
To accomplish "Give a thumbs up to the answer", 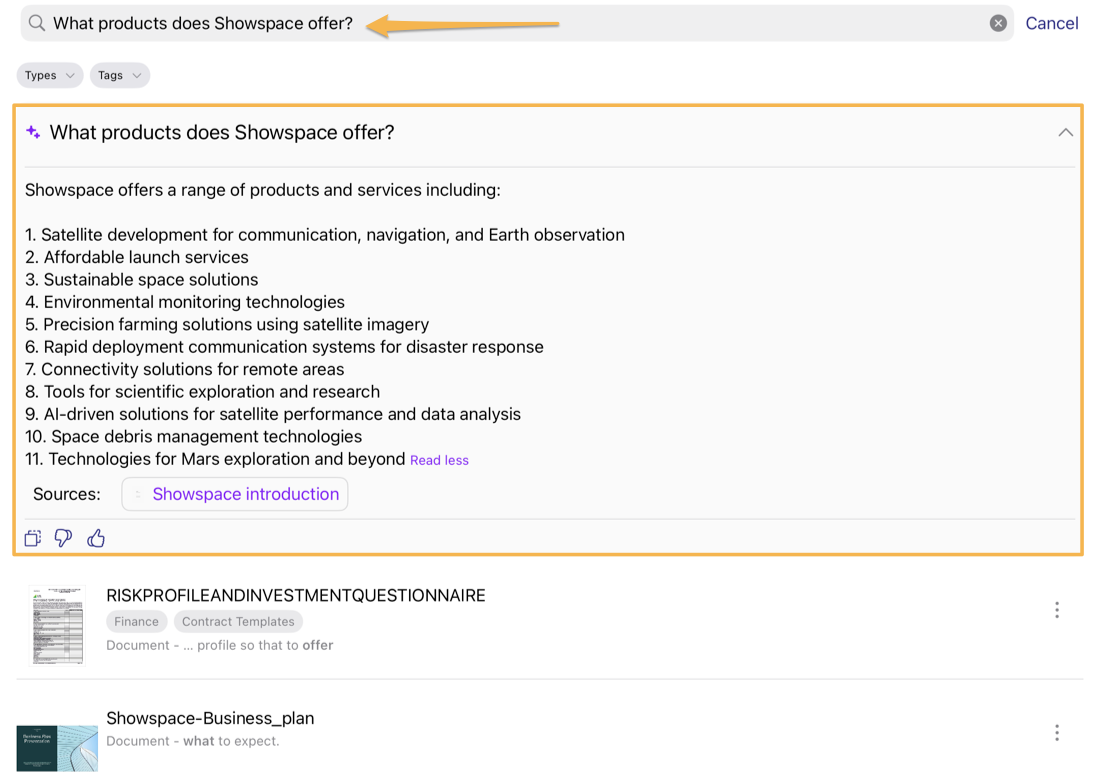I will point(96,538).
